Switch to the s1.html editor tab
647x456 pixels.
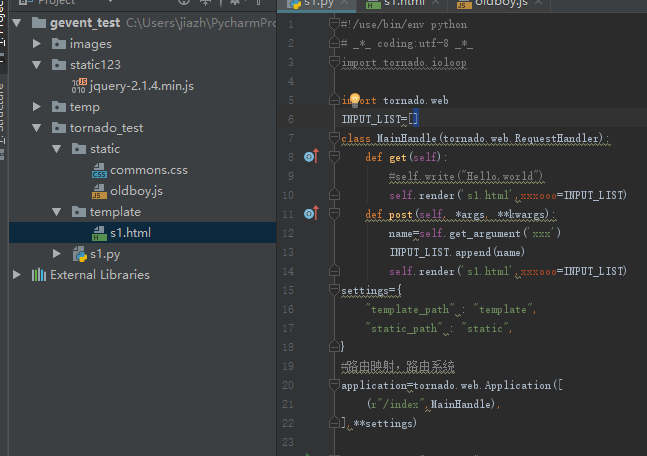(x=404, y=3)
